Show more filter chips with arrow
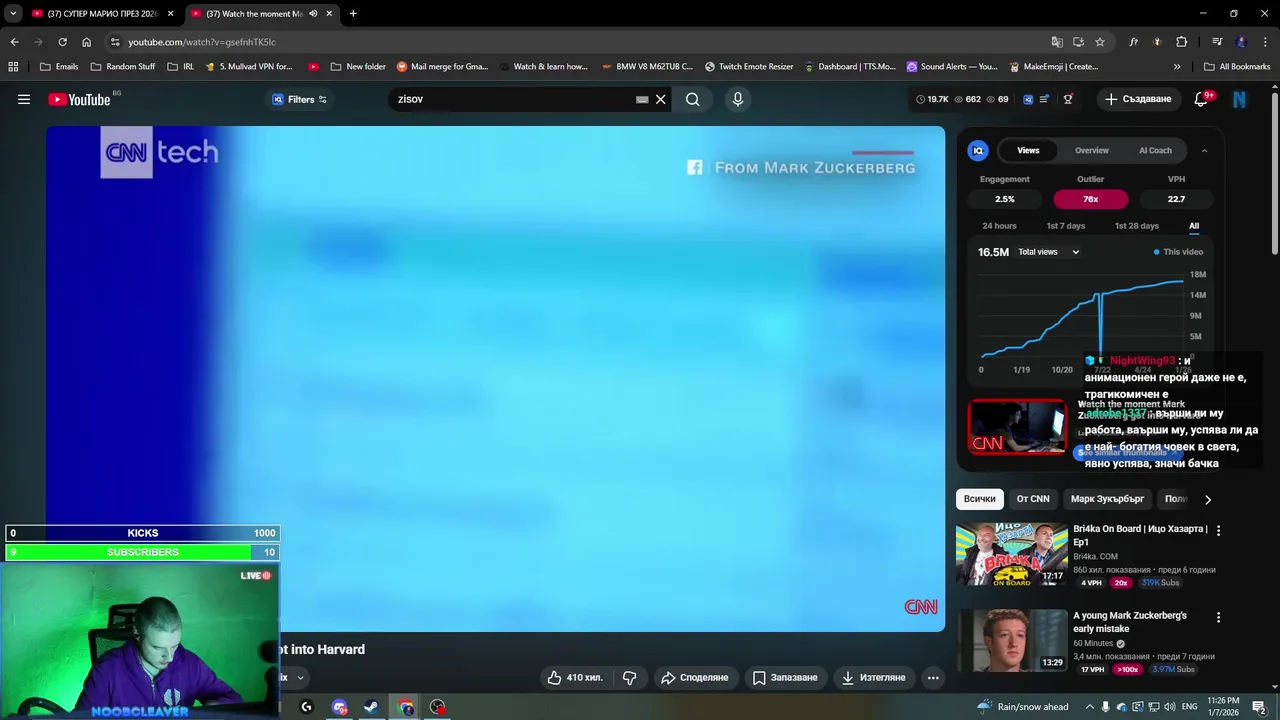 coord(1207,499)
